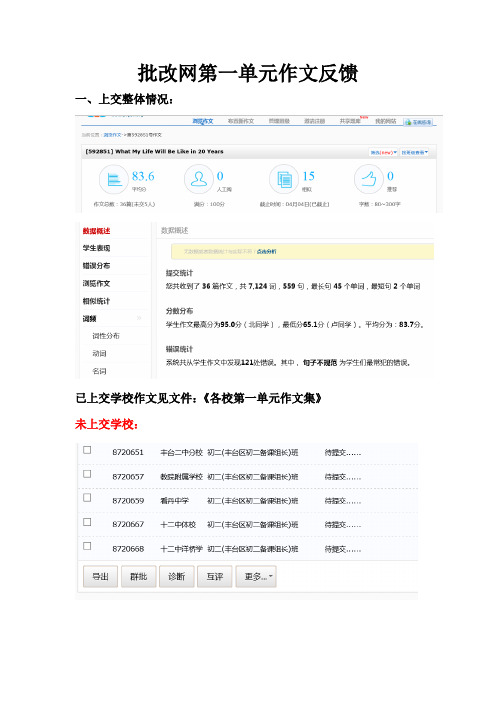Click the document title 批改网第一单元作文反馈
496x702 pixels.
[248, 73]
